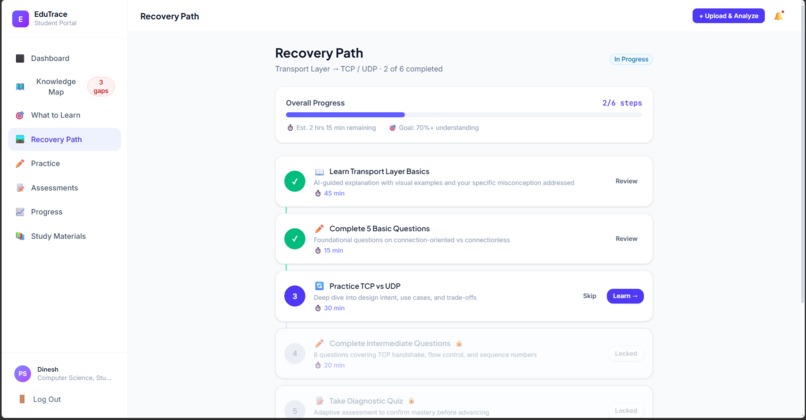Image resolution: width=806 pixels, height=420 pixels.
Task: Click 'Learn Transport Layer Basics' title
Action: tap(379, 172)
